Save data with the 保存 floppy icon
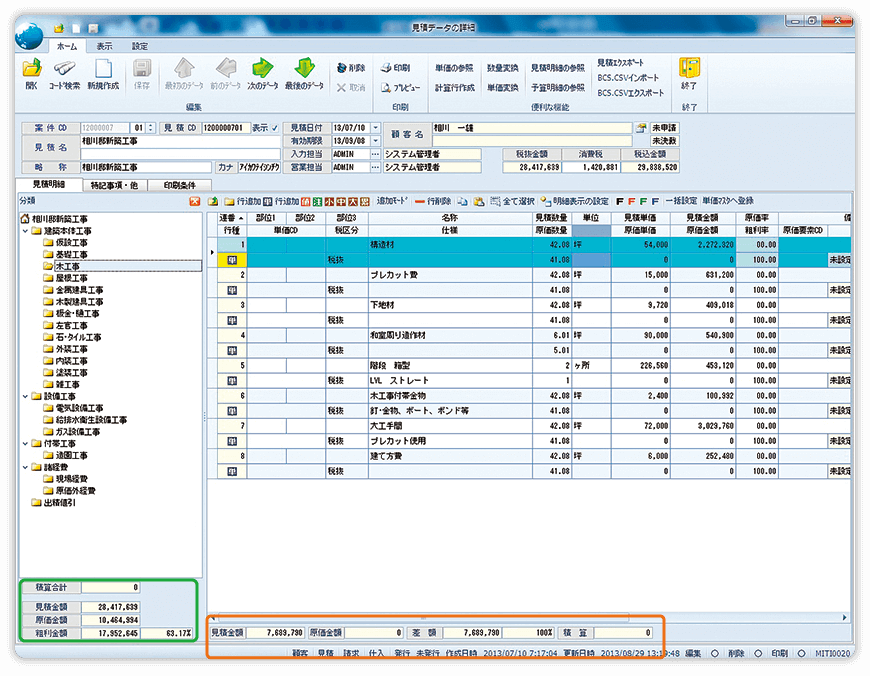 point(142,74)
